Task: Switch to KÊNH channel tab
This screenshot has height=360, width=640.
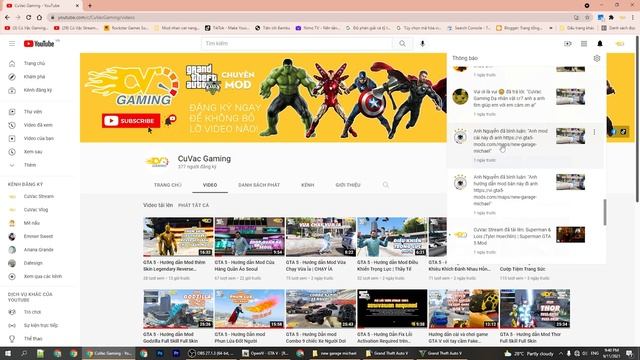Action: [x=307, y=185]
